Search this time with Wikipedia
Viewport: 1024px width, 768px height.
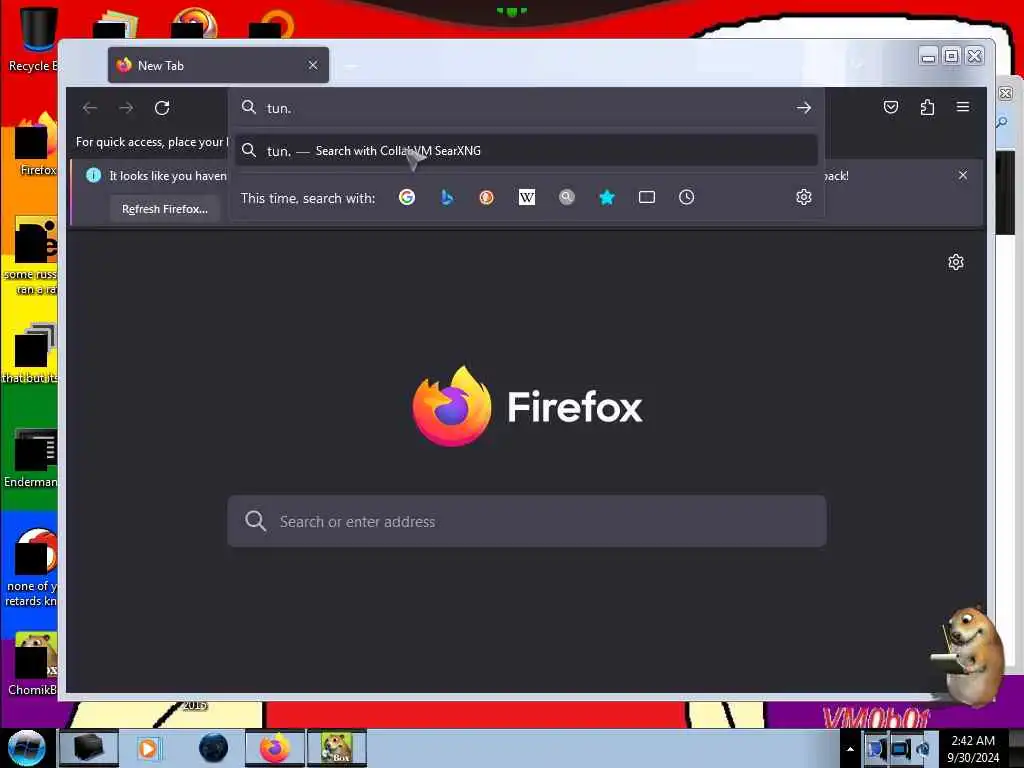(526, 197)
